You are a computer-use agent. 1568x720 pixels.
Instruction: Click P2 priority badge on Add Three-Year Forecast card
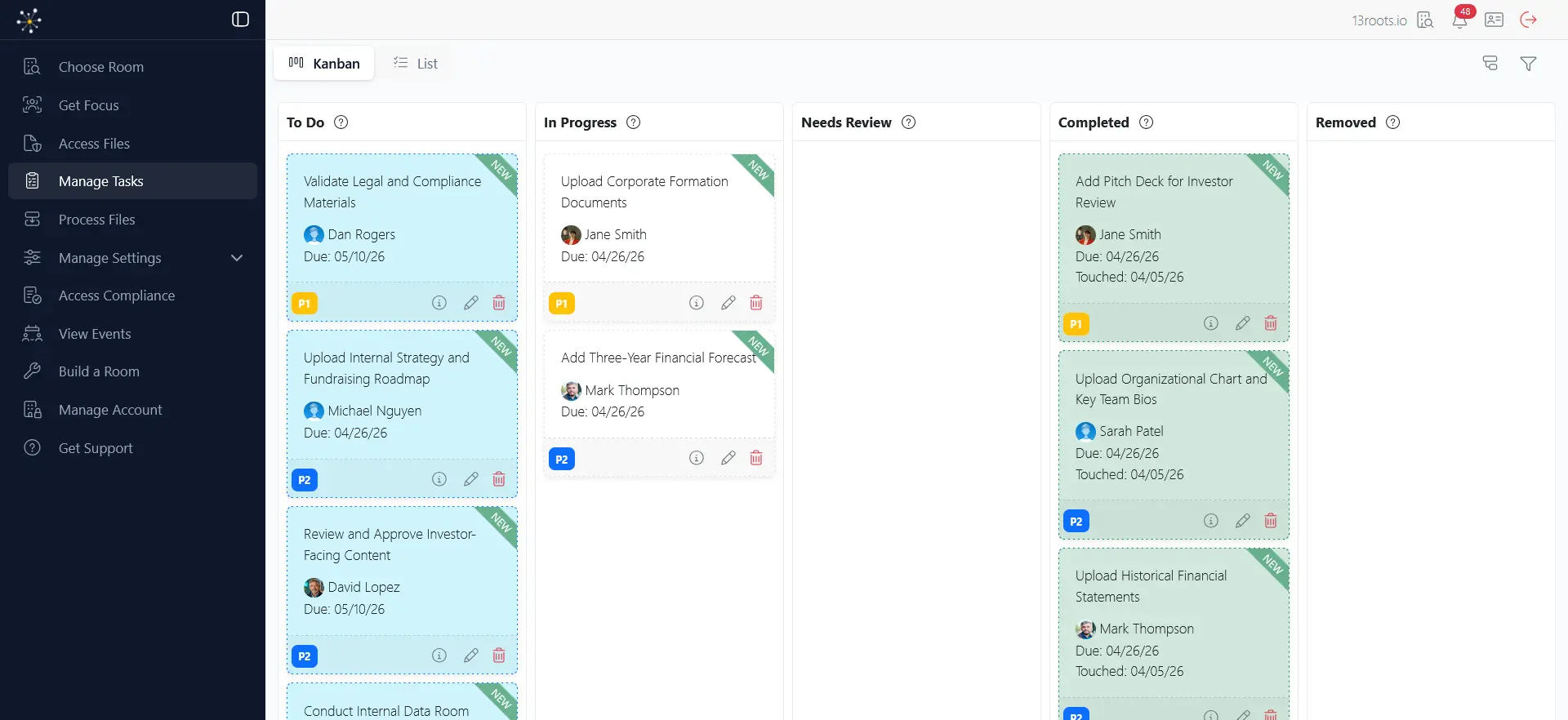(562, 459)
